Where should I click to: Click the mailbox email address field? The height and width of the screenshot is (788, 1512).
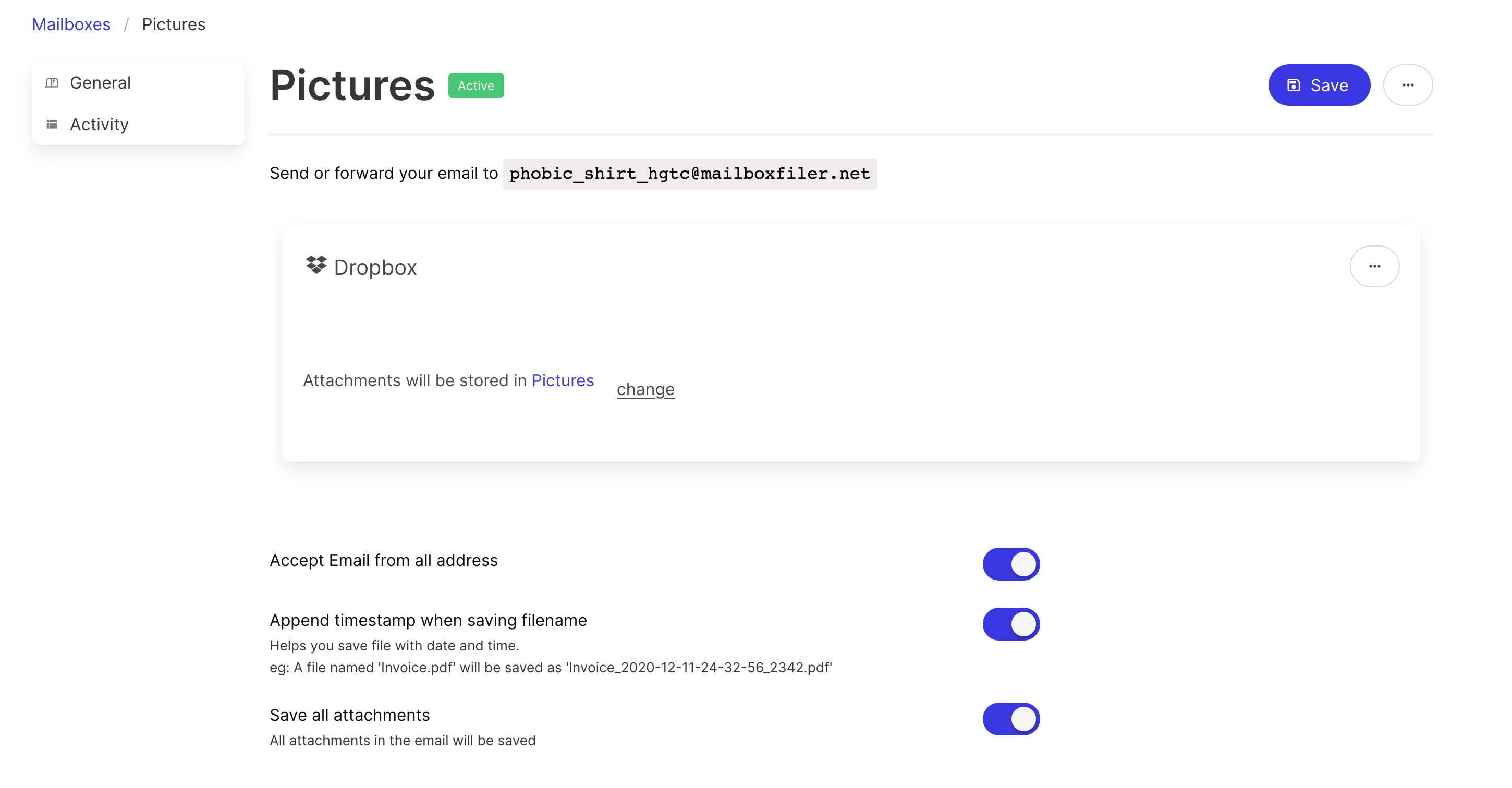tap(689, 174)
